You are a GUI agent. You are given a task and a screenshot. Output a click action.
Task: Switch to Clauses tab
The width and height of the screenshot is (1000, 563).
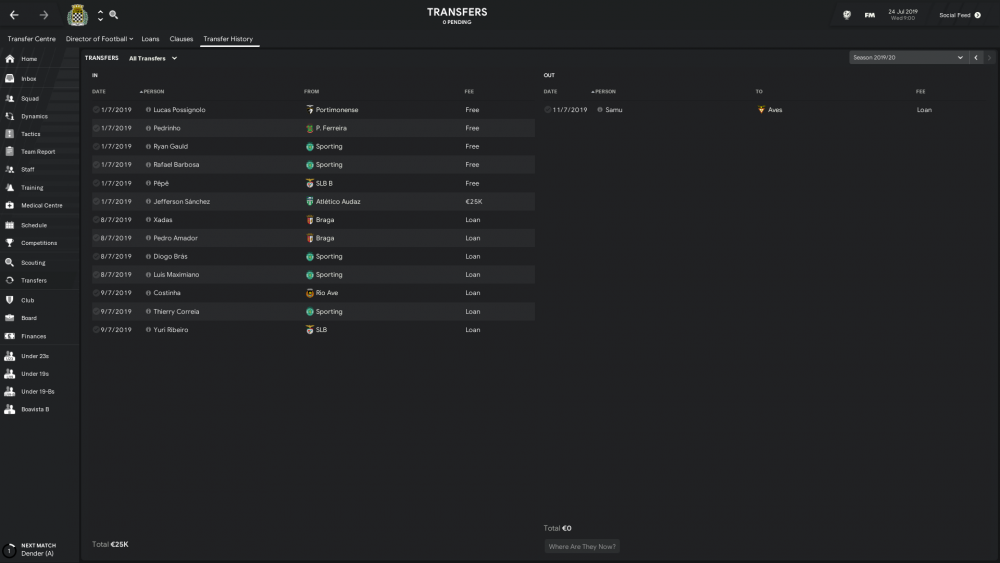point(181,39)
